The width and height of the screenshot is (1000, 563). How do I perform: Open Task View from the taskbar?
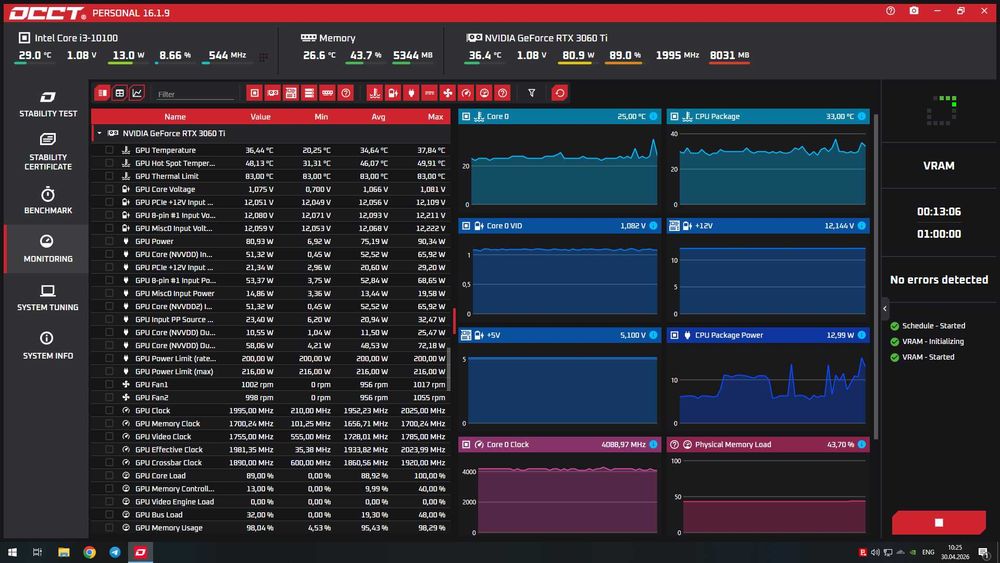click(37, 552)
